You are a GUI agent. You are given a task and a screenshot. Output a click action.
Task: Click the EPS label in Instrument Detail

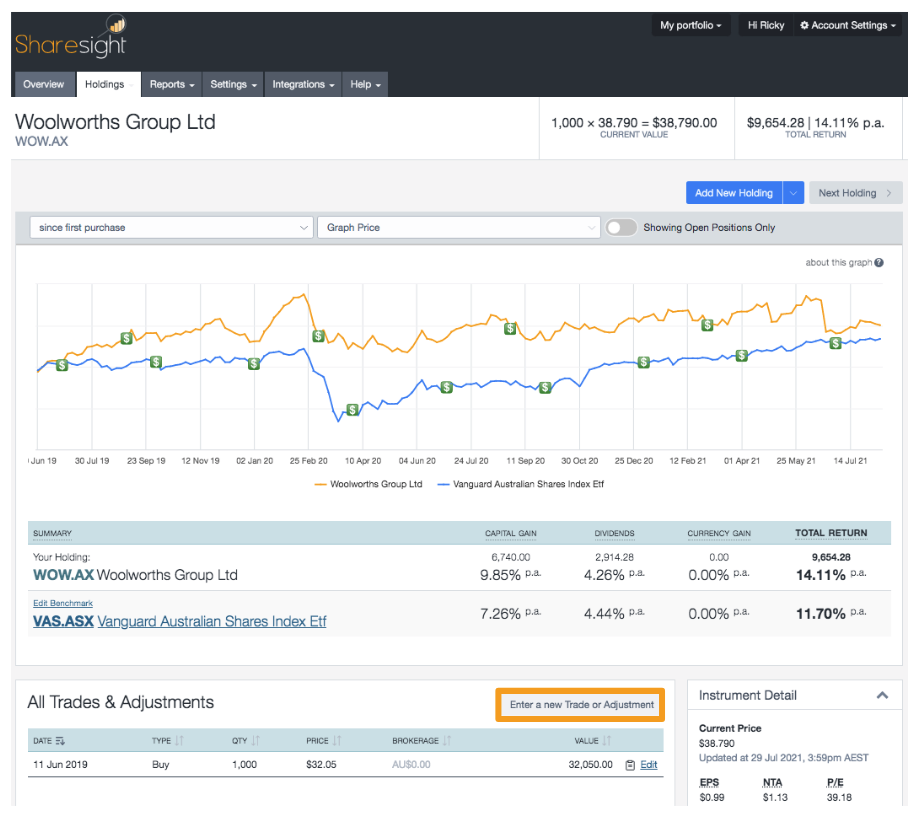(x=709, y=782)
